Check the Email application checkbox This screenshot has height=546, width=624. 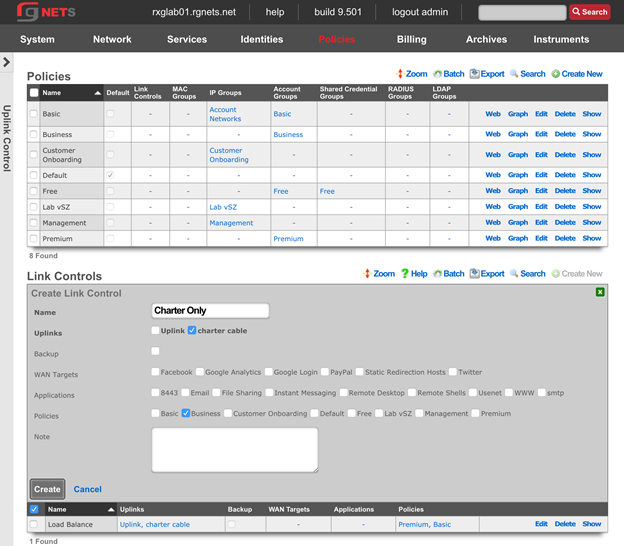coord(185,392)
